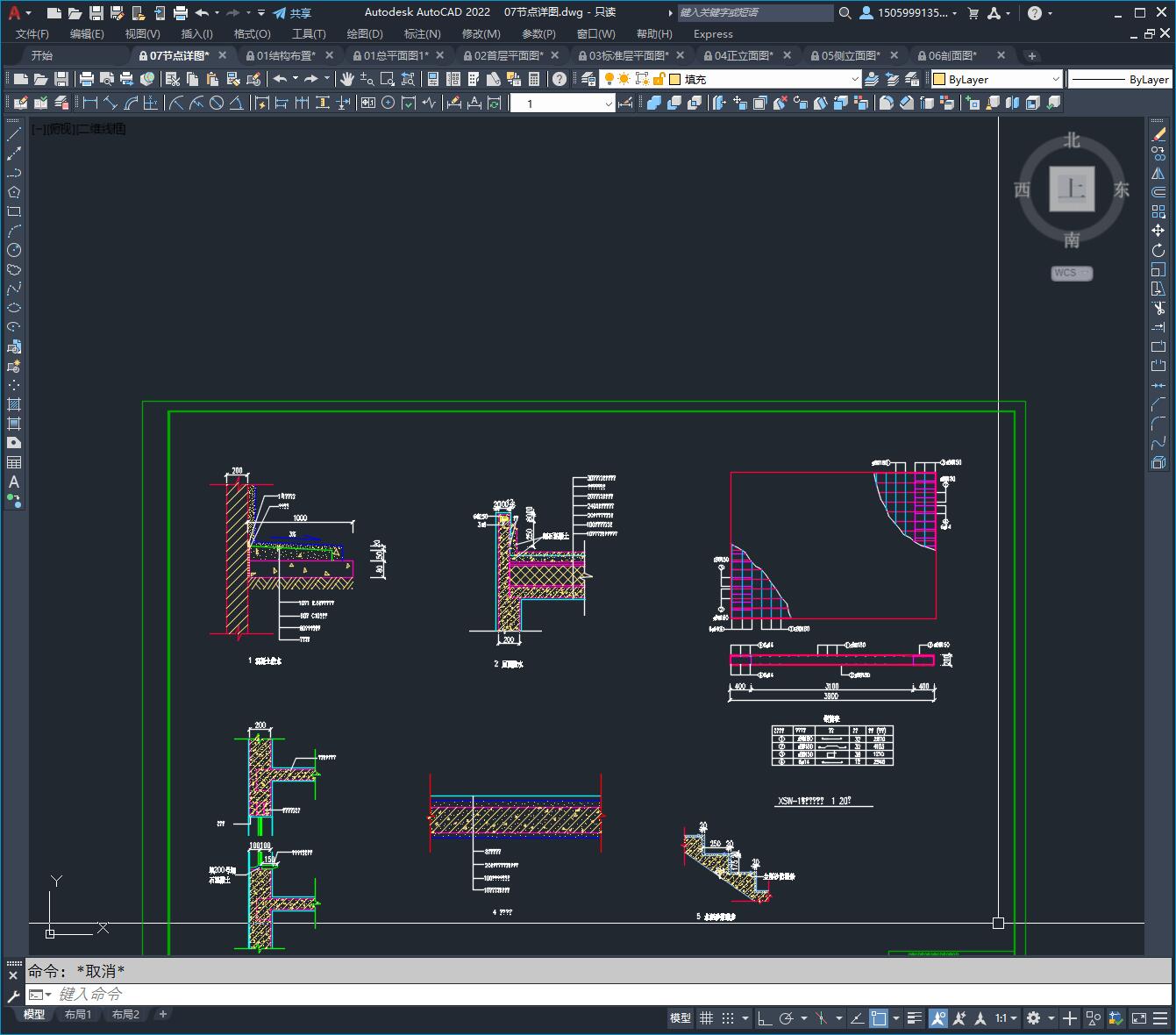
Task: Select the Hatch tool in draw toolbar
Action: coord(14,404)
